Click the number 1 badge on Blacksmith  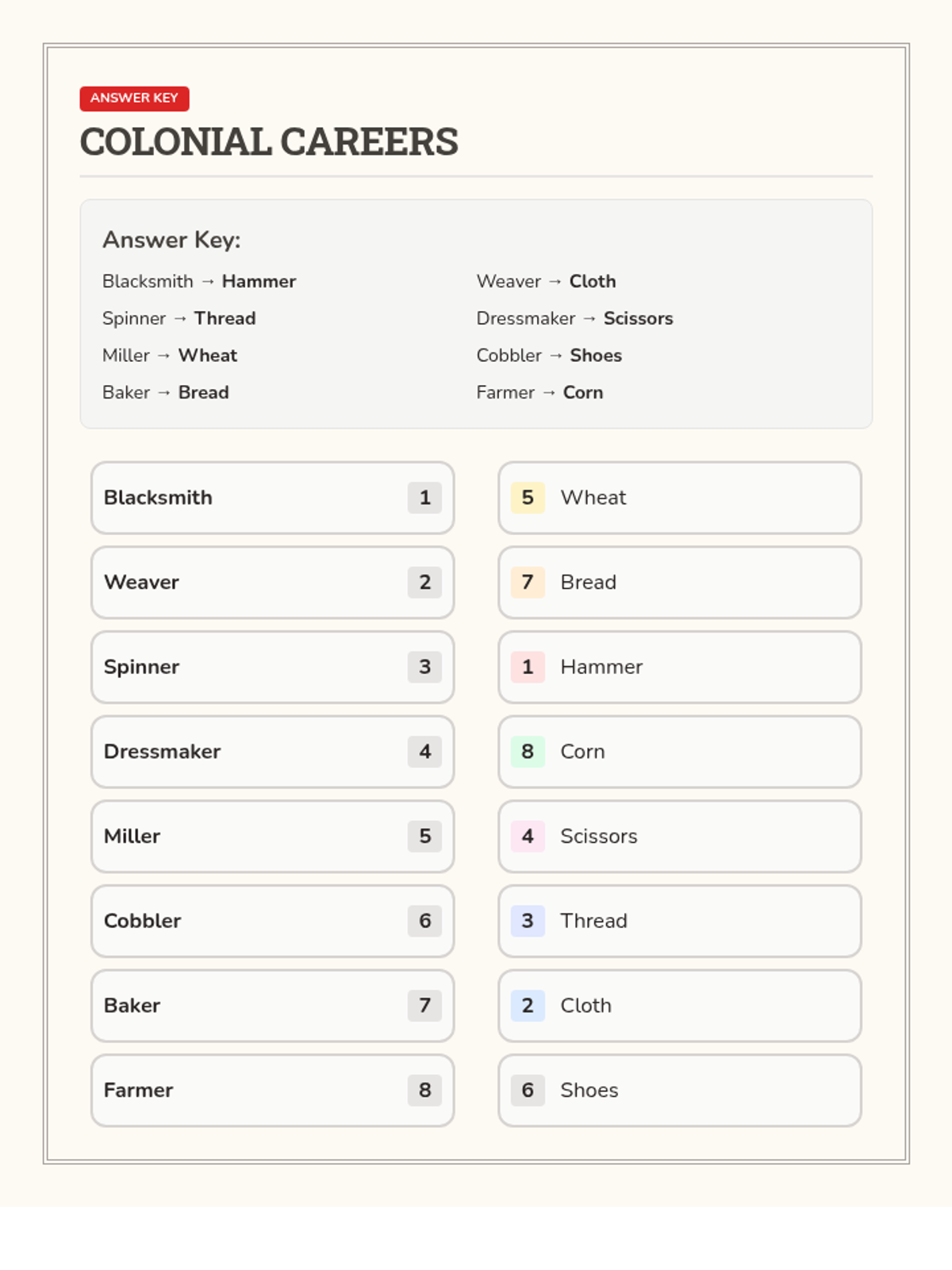tap(425, 498)
